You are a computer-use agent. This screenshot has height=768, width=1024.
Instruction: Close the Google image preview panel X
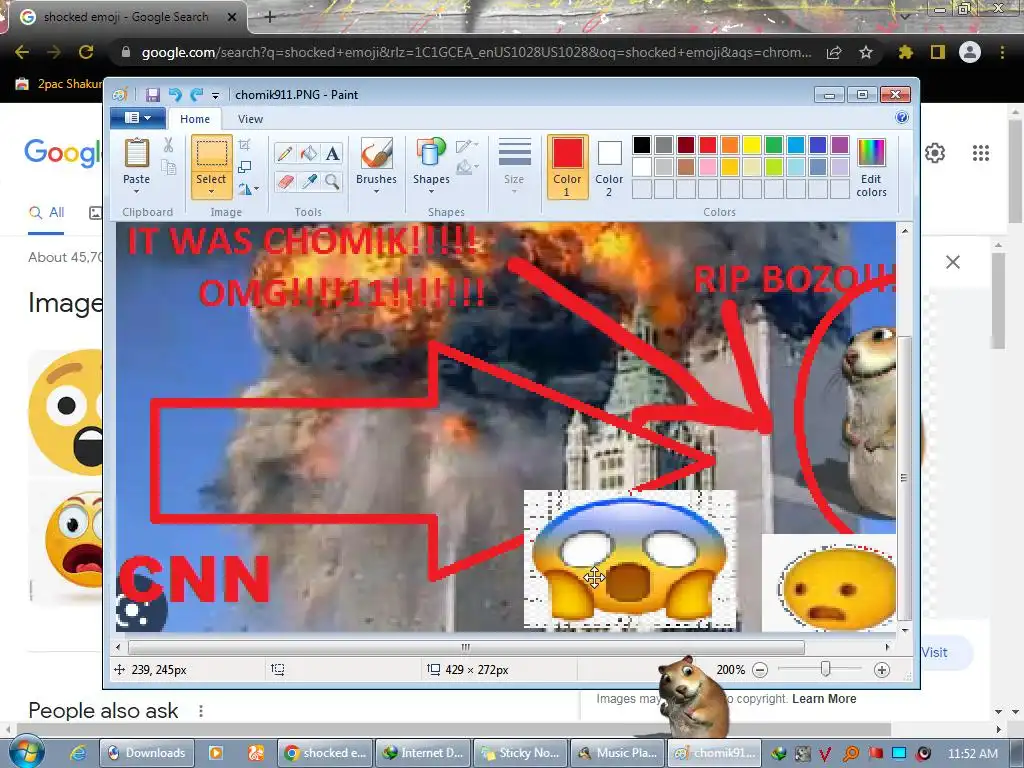(953, 262)
